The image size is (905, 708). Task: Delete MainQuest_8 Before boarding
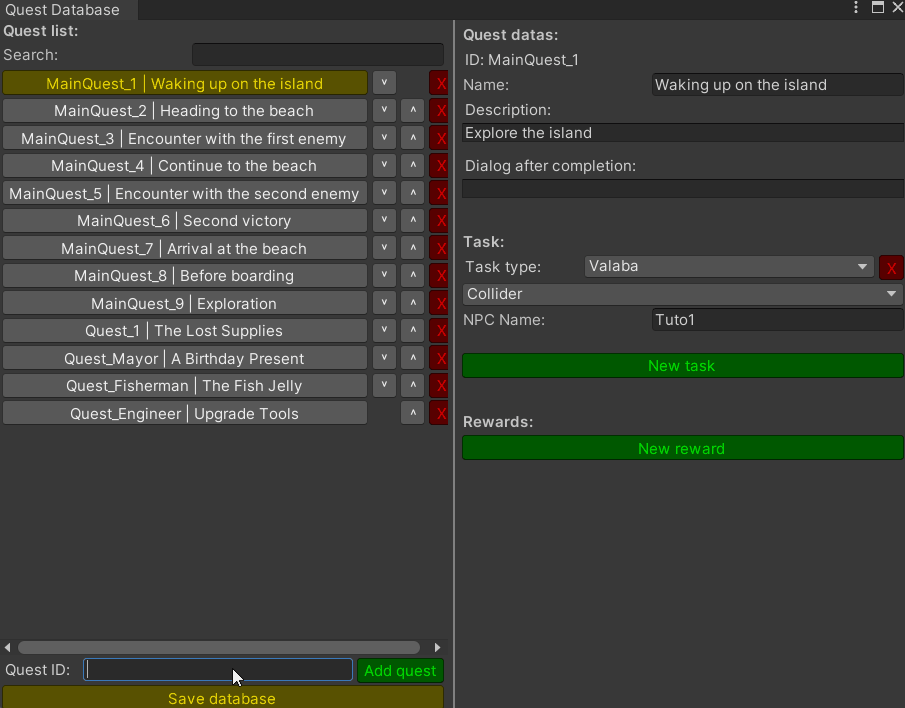click(439, 276)
